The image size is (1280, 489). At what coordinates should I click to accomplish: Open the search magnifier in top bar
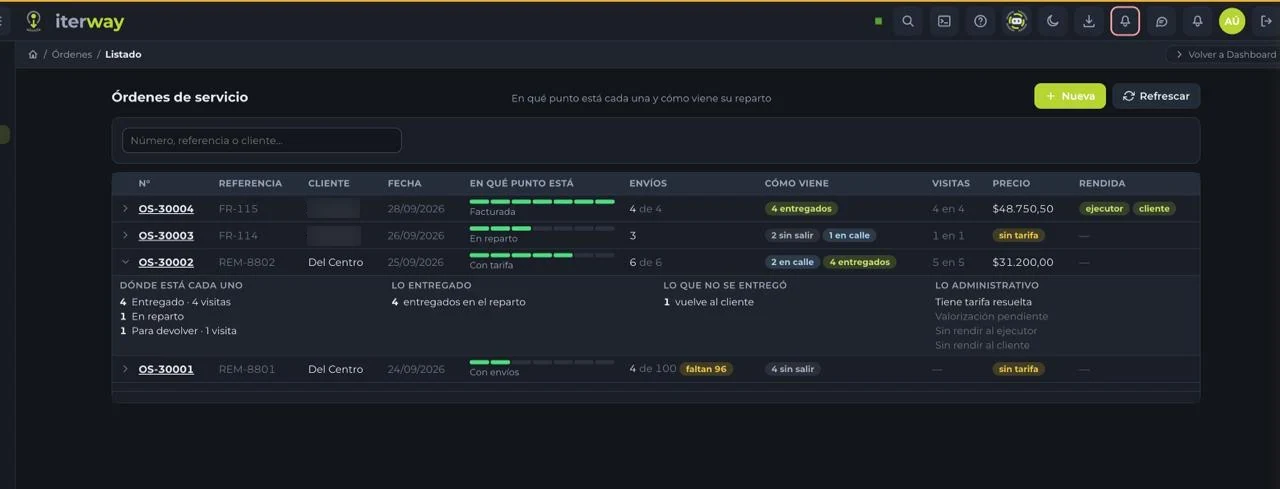[908, 21]
